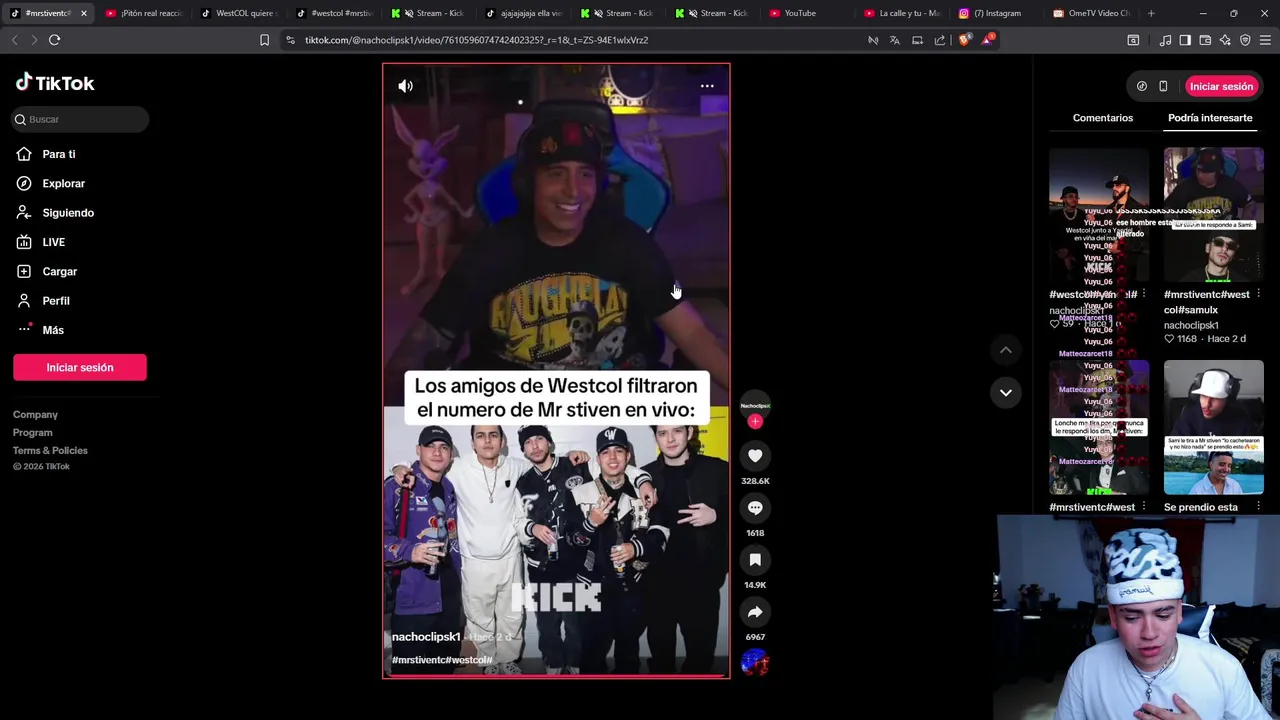Go back using browser back arrow
Screen dimensions: 1280x720
pos(14,40)
